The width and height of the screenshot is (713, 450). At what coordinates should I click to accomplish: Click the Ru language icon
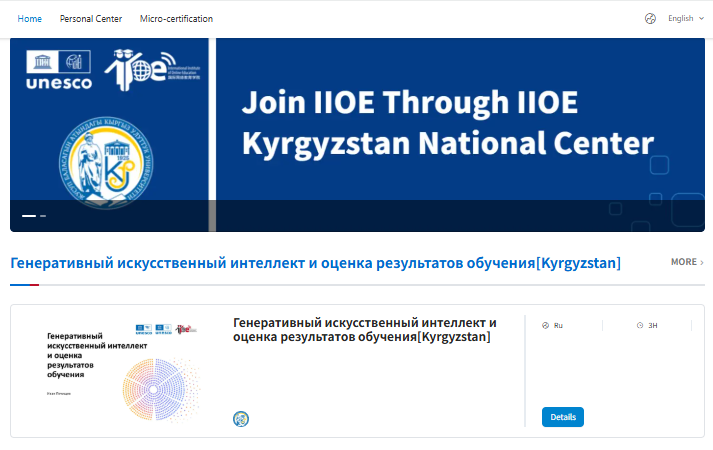pyautogui.click(x=545, y=325)
